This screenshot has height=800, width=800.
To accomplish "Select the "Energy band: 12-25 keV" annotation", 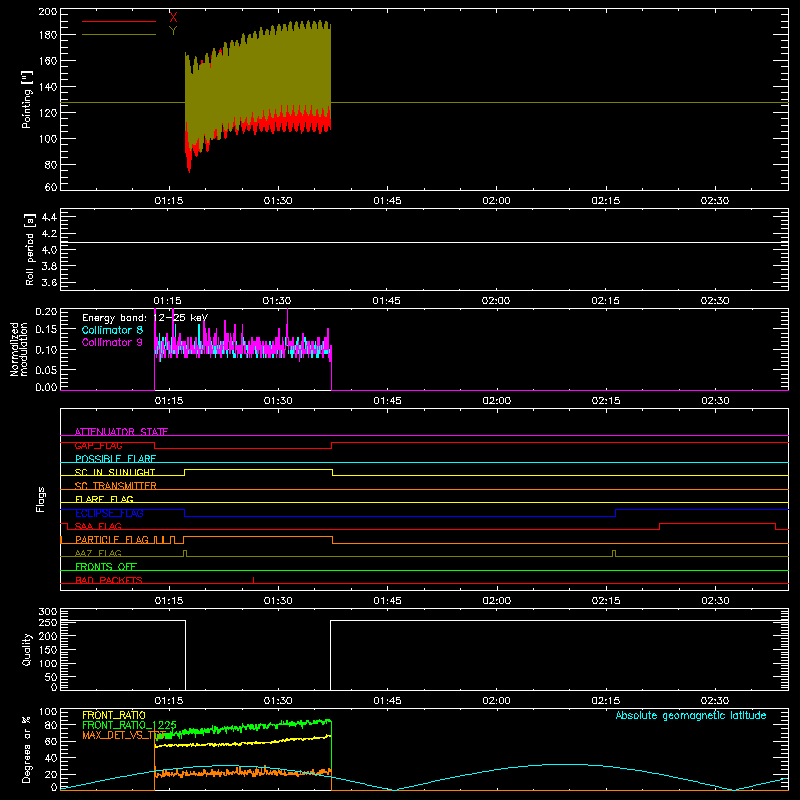I will point(145,318).
